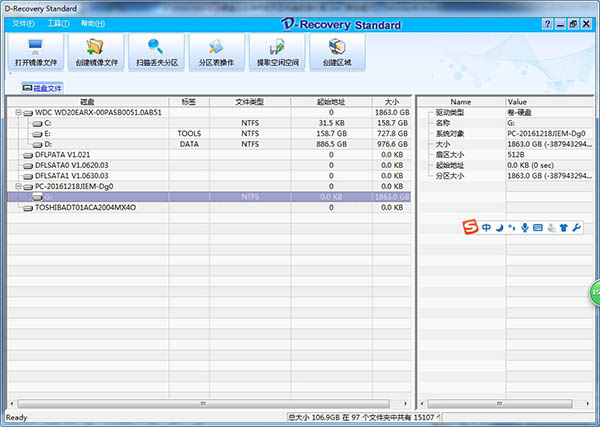
Task: Collapse the PC-20161218JIEM-Dg0 tree node
Action: [18, 186]
